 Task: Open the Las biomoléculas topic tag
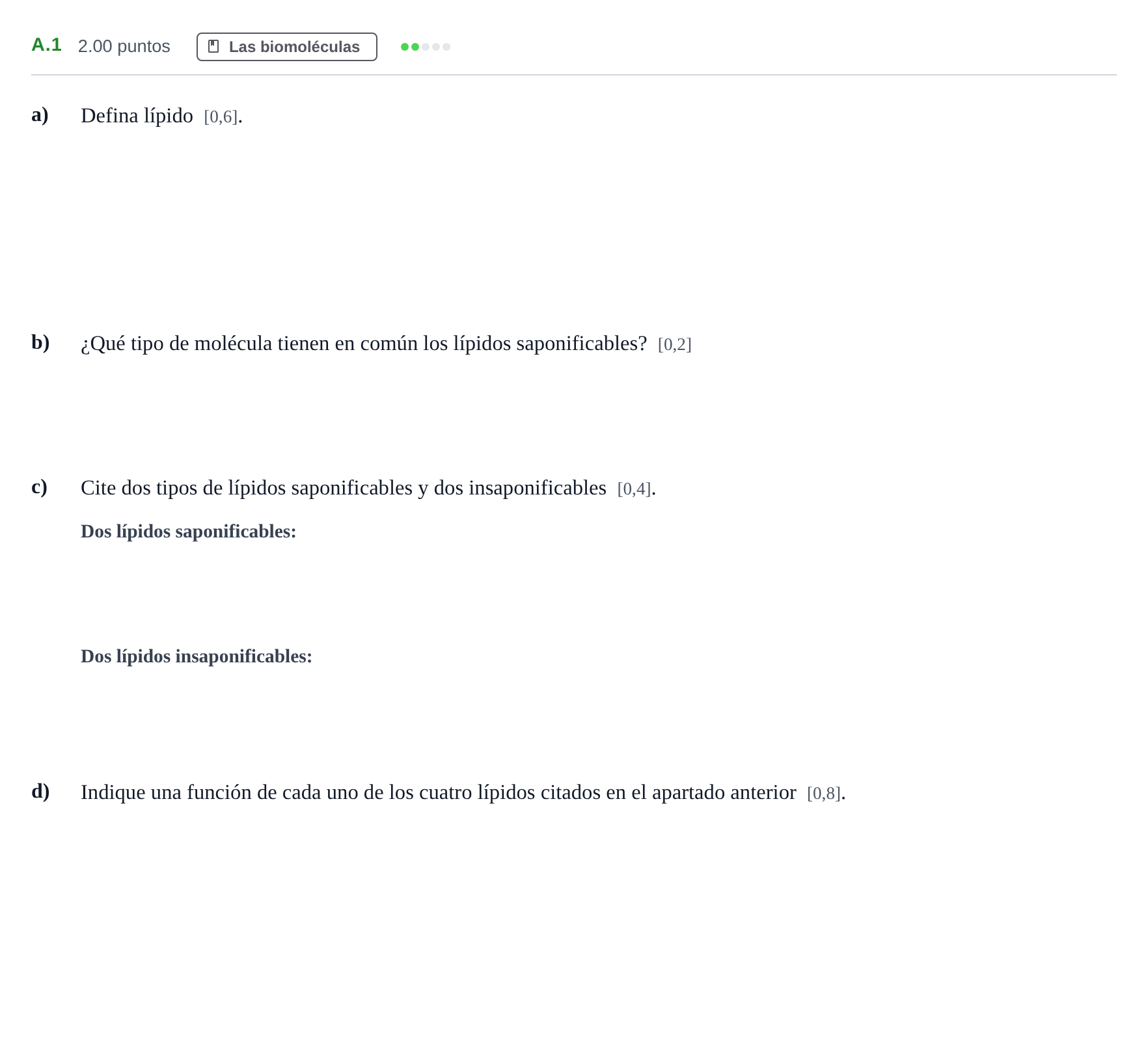(287, 47)
